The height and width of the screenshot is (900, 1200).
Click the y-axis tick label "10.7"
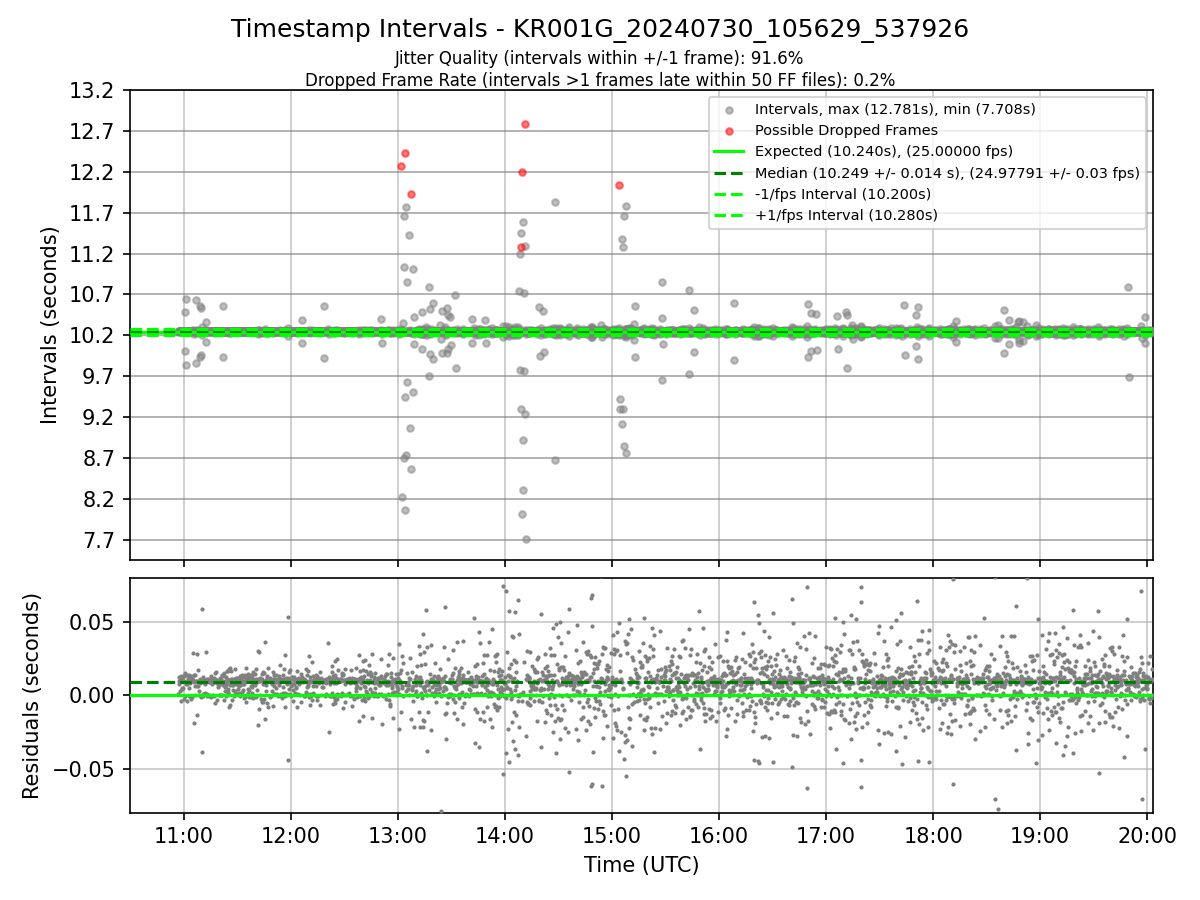pos(92,295)
